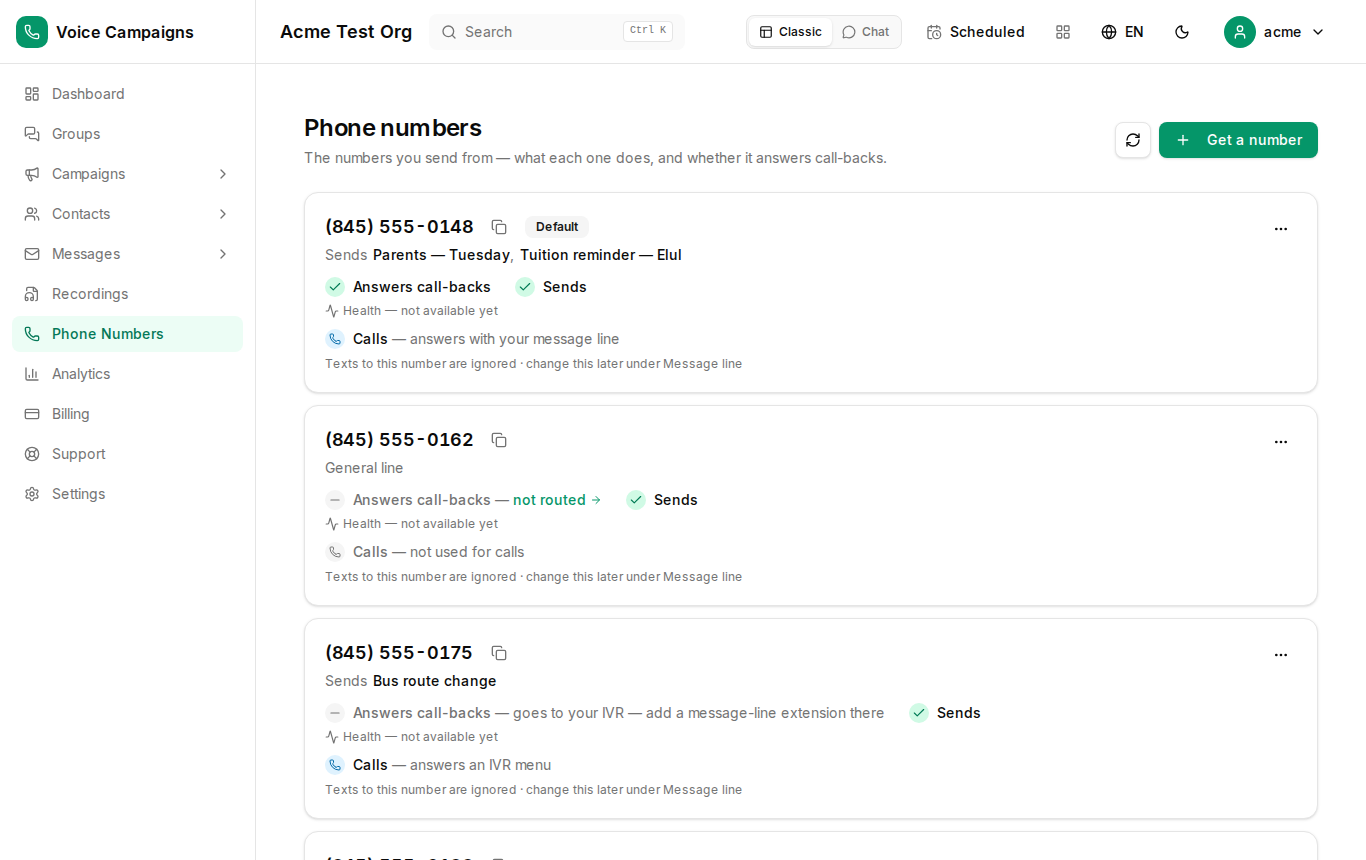Click Calls phone icon for (845) 555-0175
Image resolution: width=1366 pixels, height=860 pixels.
335,765
